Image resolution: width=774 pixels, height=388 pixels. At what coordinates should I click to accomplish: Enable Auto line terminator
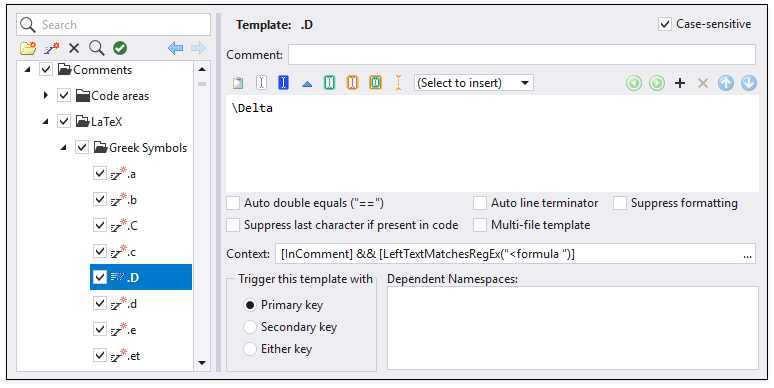(480, 203)
